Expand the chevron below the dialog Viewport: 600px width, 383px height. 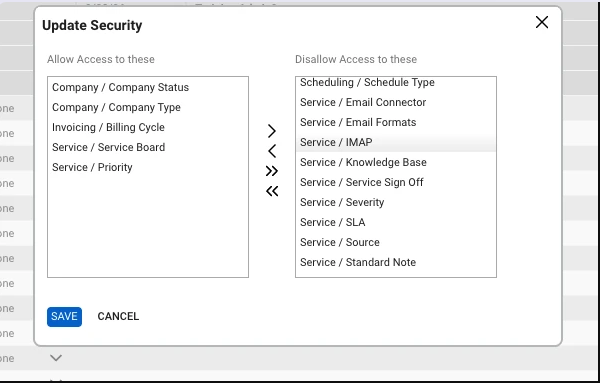pyautogui.click(x=56, y=358)
